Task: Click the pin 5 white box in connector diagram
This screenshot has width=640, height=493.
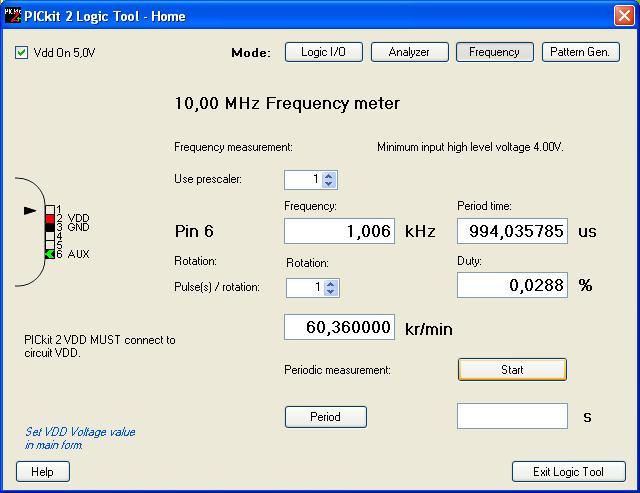Action: coord(50,245)
